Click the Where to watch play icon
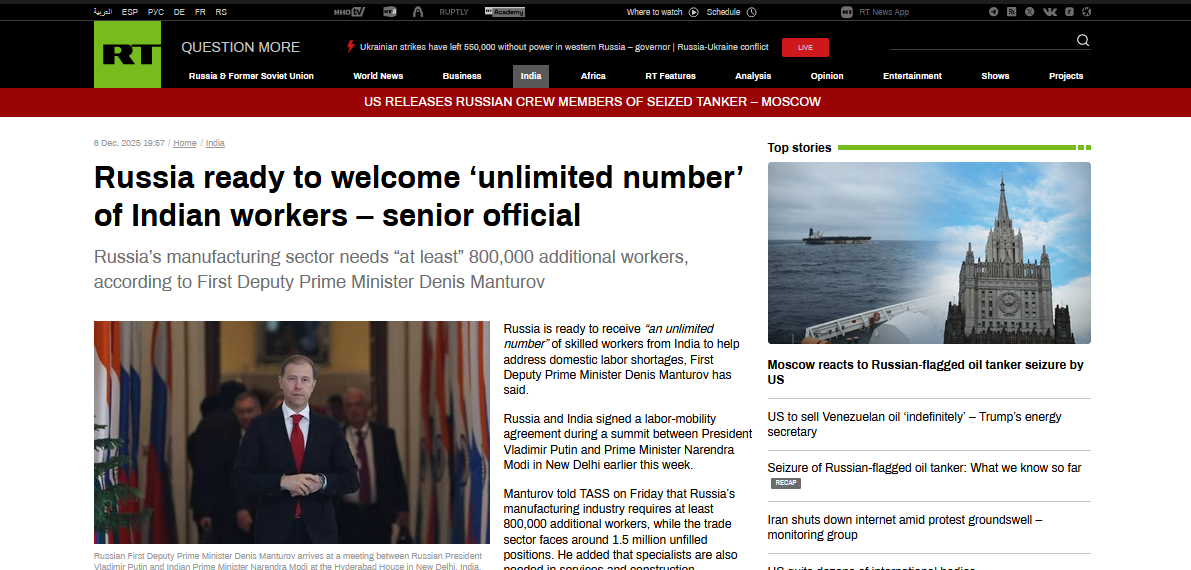The height and width of the screenshot is (570, 1191). point(693,11)
